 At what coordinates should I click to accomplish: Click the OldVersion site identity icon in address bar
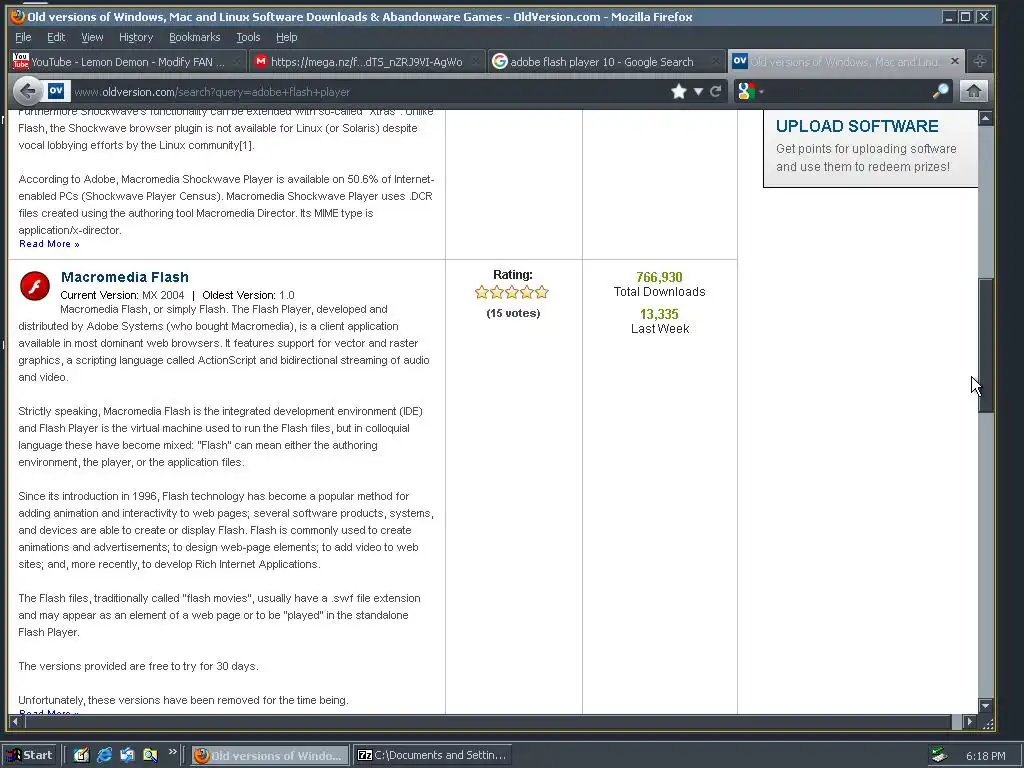[56, 91]
